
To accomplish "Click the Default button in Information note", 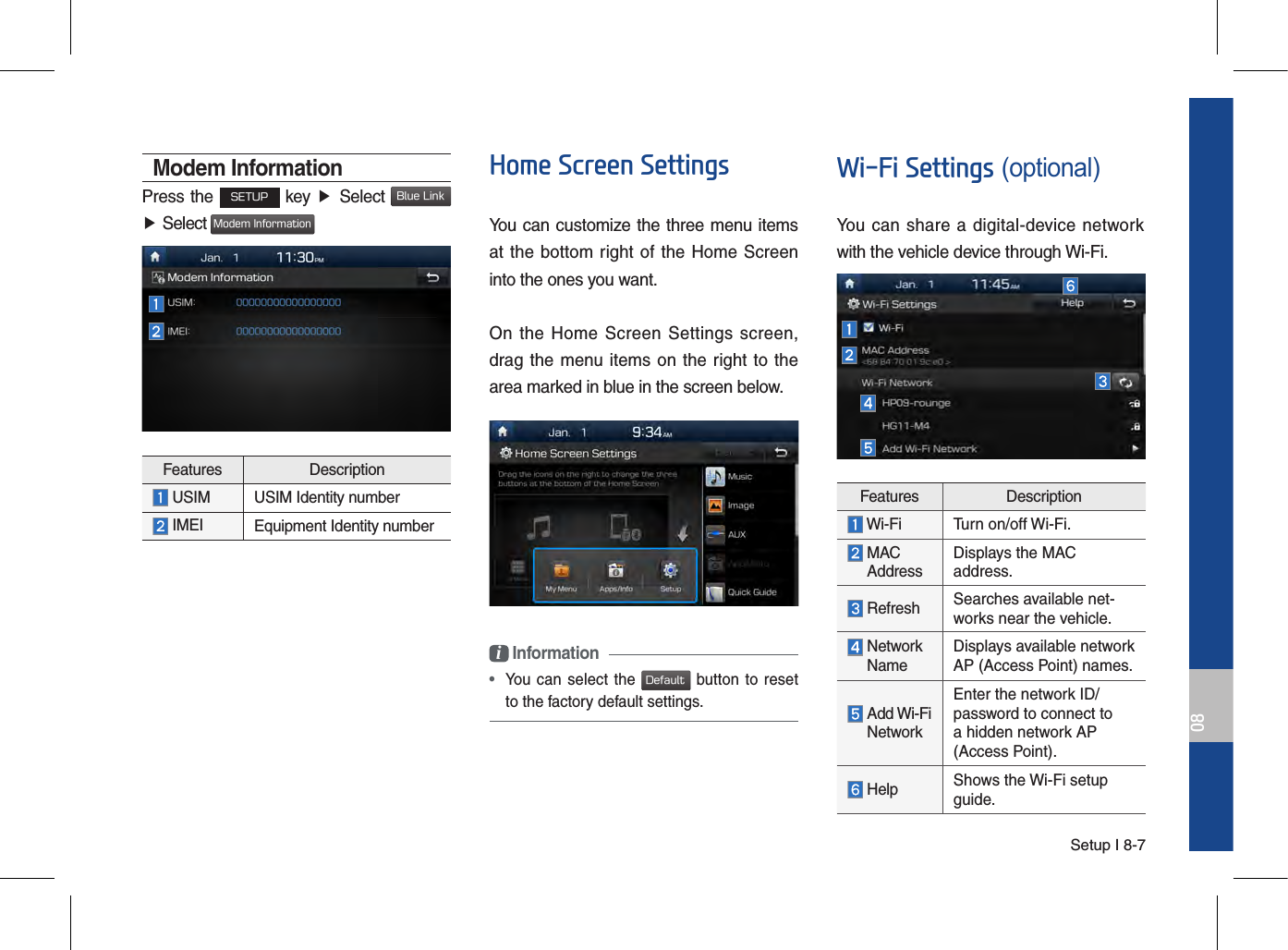I will (665, 680).
